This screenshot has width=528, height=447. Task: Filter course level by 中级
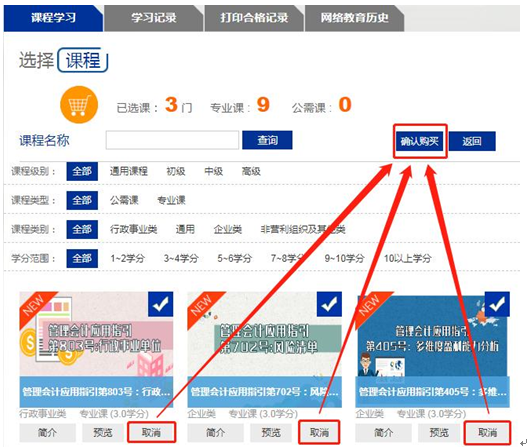(213, 171)
